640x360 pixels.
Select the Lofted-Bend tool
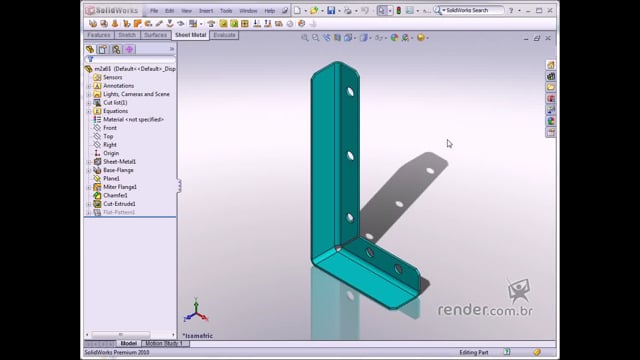tap(115, 24)
